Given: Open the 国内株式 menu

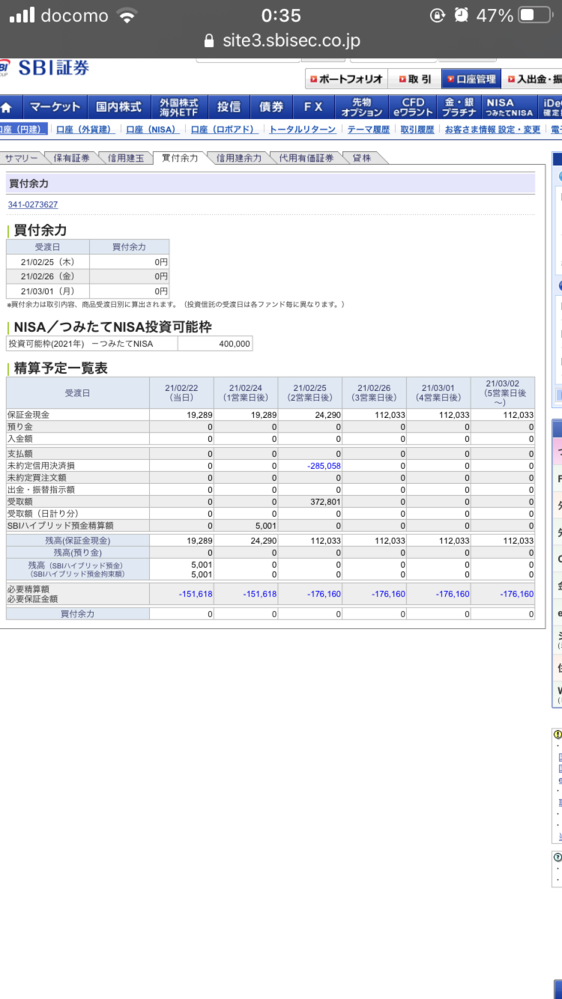Looking at the screenshot, I should point(119,107).
